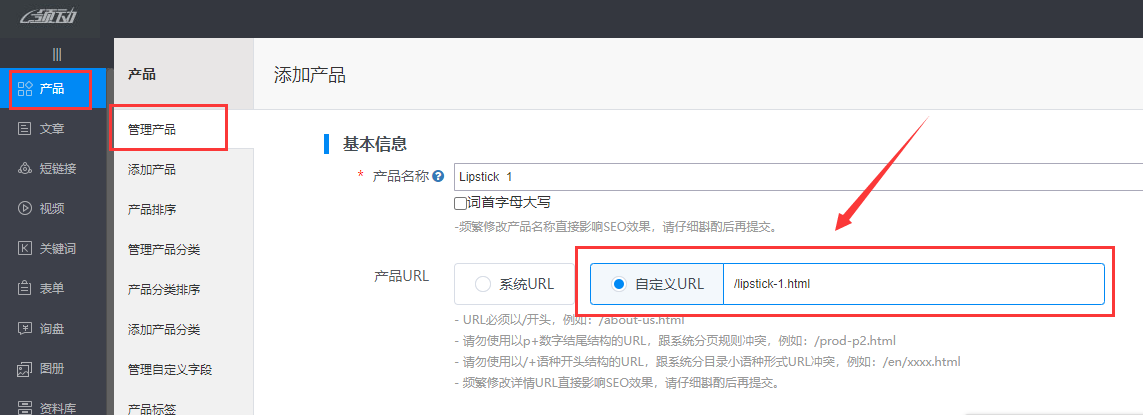Open 短链接 section in sidebar
This screenshot has width=1143, height=415.
(x=52, y=169)
